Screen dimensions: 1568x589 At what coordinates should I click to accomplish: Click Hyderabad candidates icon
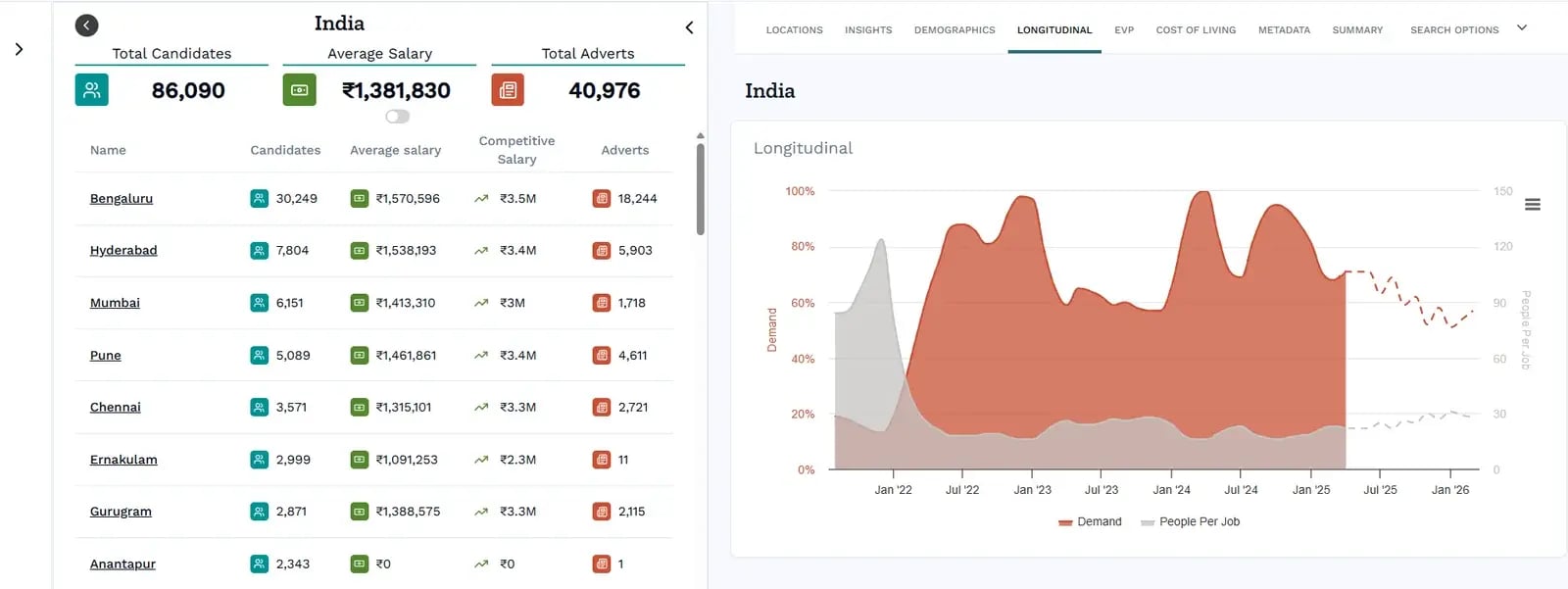[259, 251]
